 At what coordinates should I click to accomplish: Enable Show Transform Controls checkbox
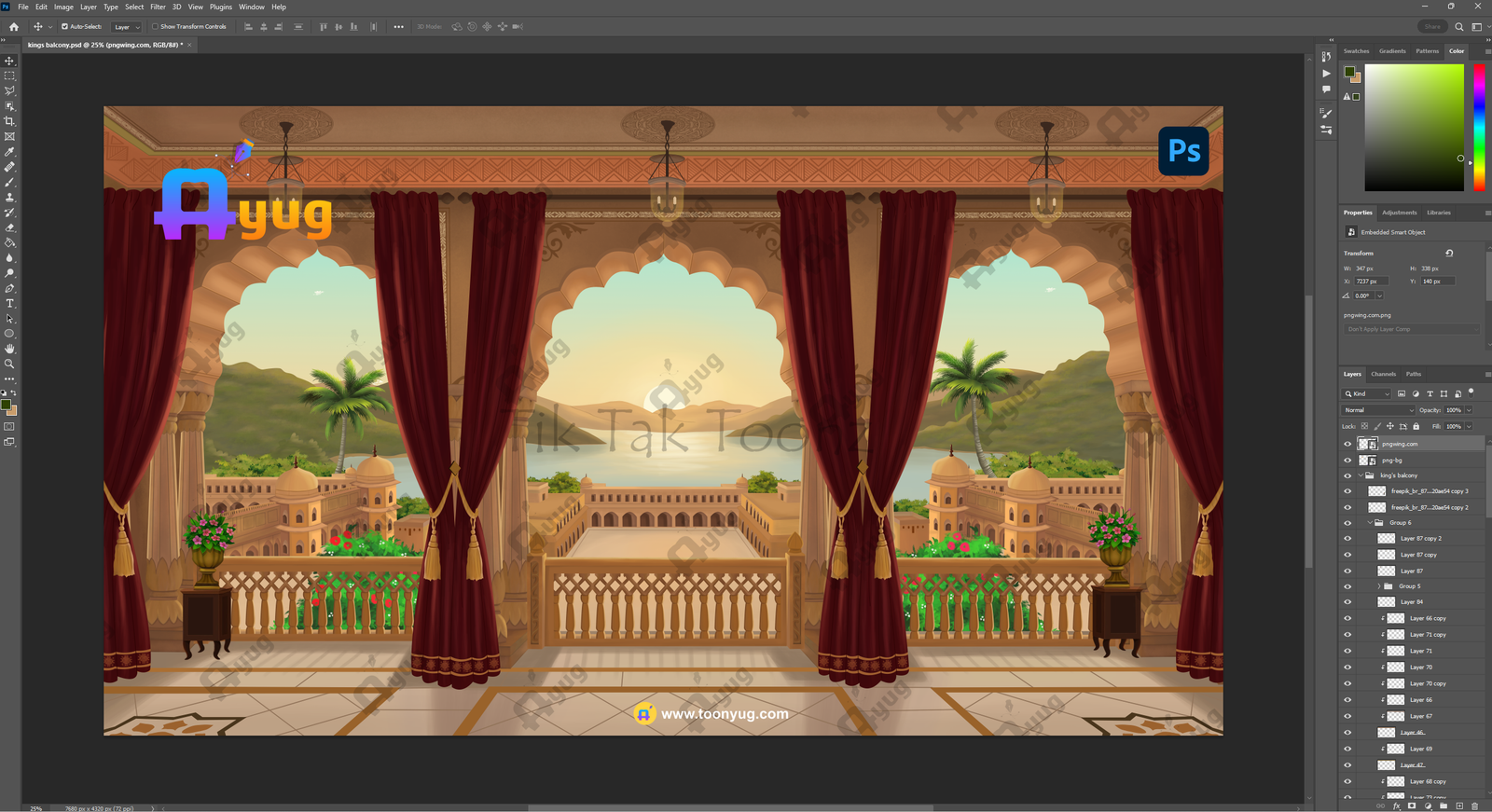tap(155, 27)
